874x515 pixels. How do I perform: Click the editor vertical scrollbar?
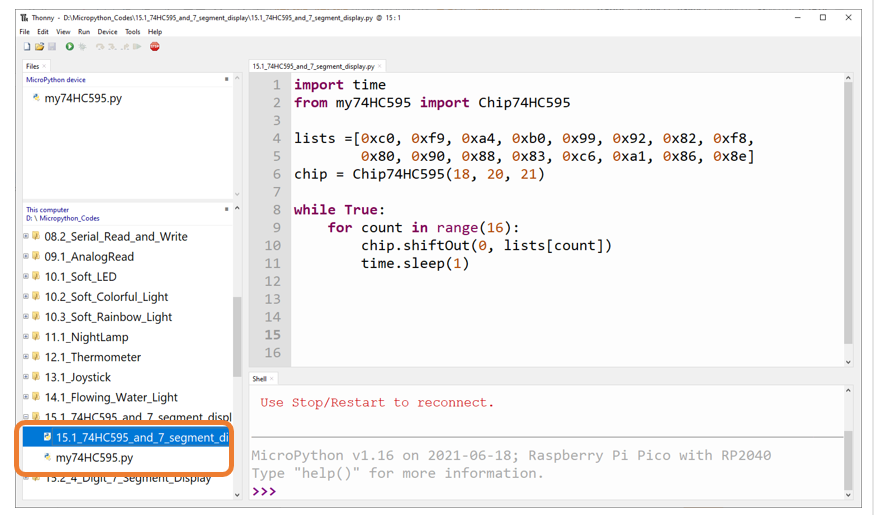[x=848, y=212]
